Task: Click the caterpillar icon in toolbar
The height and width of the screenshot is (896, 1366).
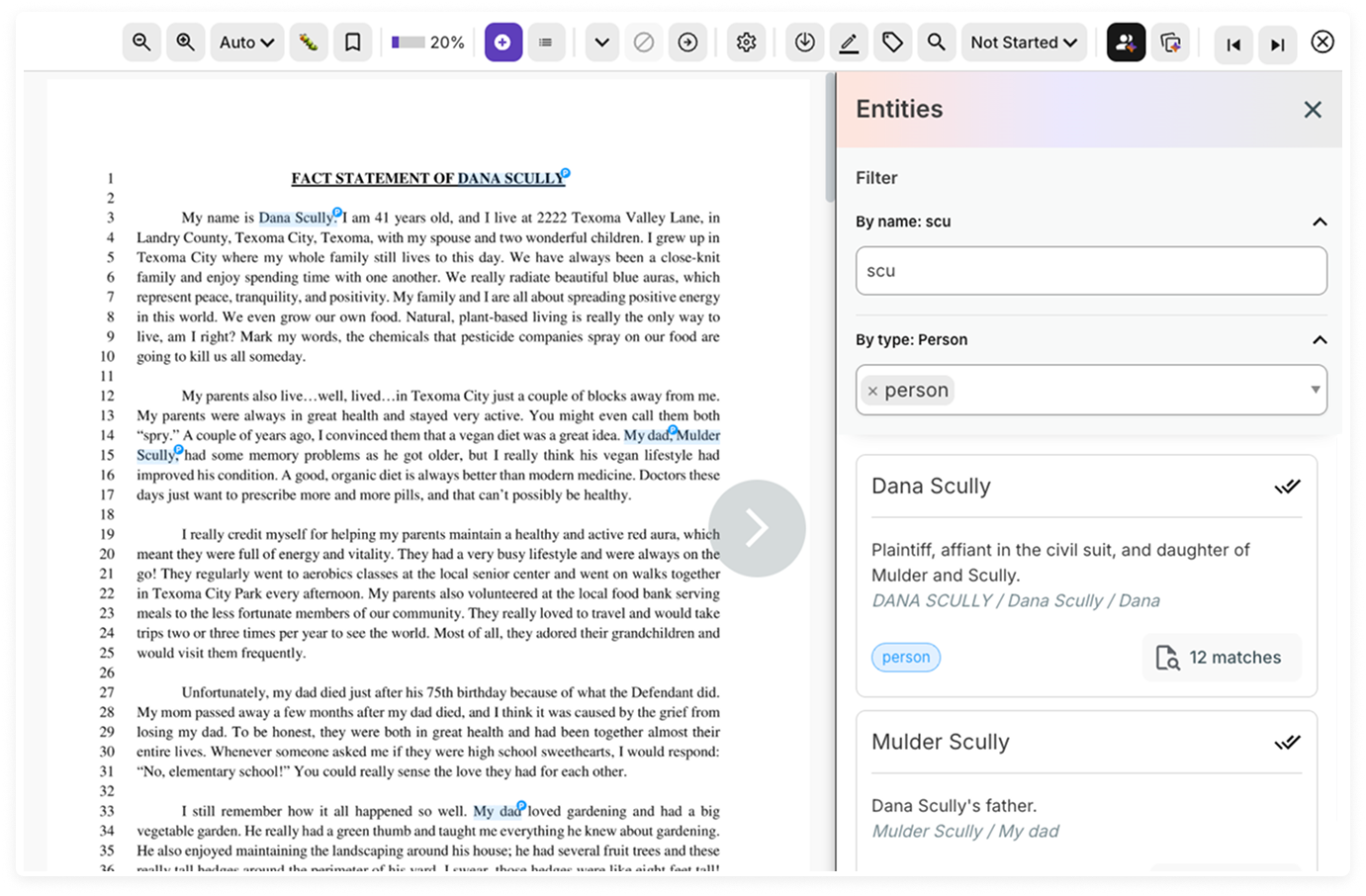Action: coord(309,43)
